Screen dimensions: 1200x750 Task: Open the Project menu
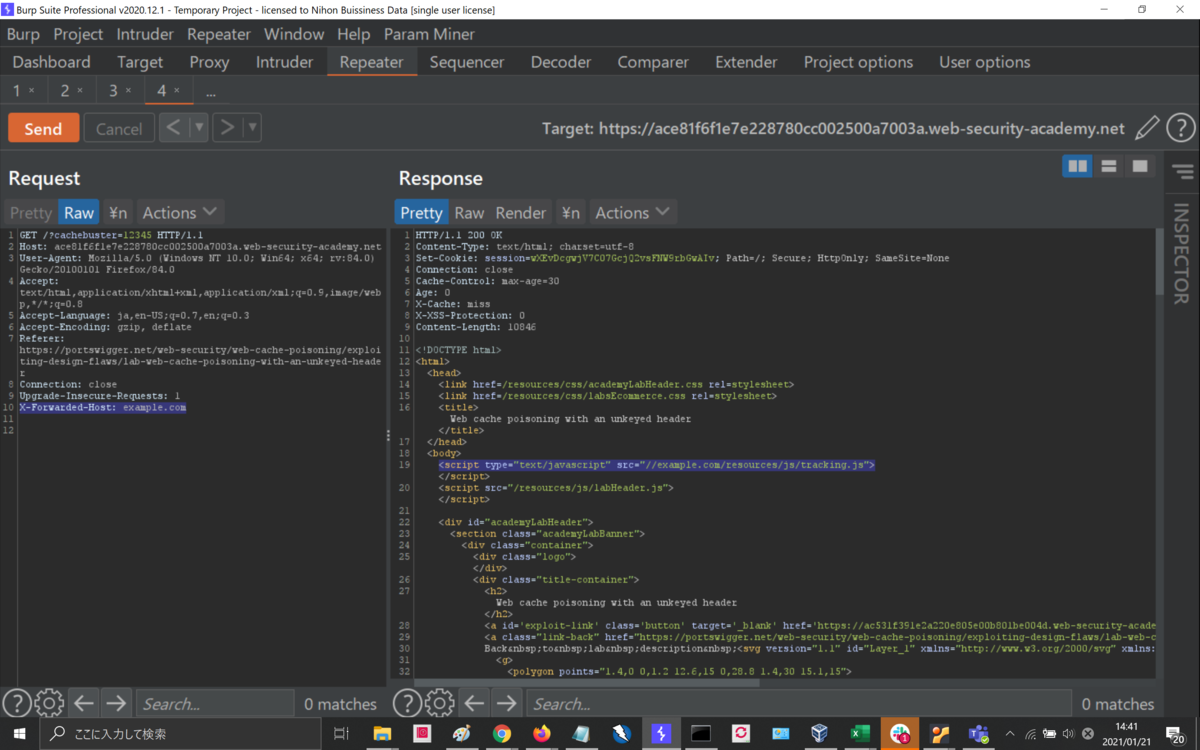pos(78,34)
